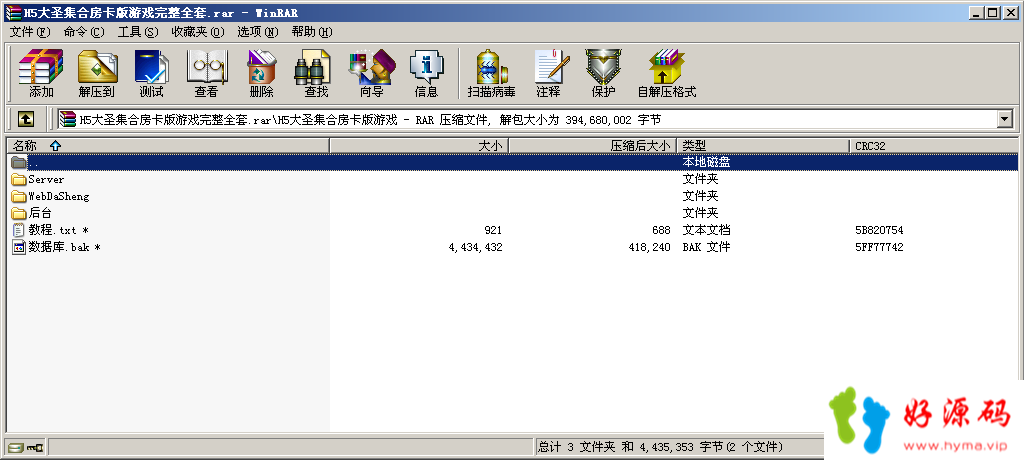
Task: Select the 后台 folder name
Action: coord(40,213)
